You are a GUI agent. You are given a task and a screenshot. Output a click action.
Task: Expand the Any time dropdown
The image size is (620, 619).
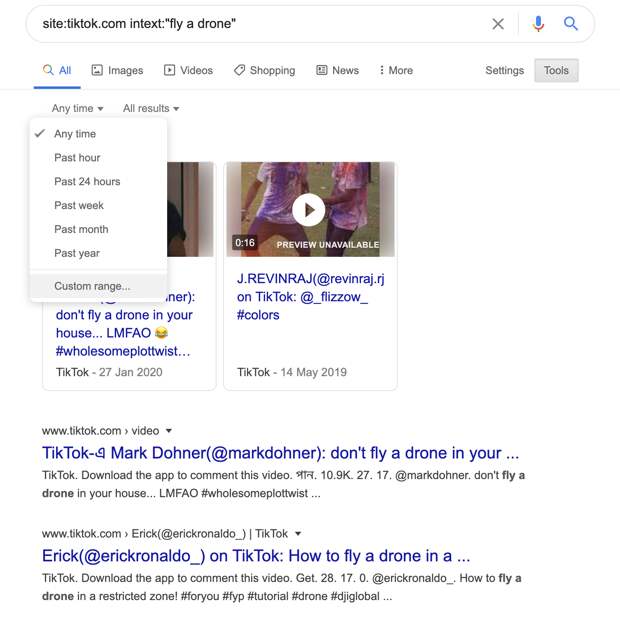pos(78,108)
